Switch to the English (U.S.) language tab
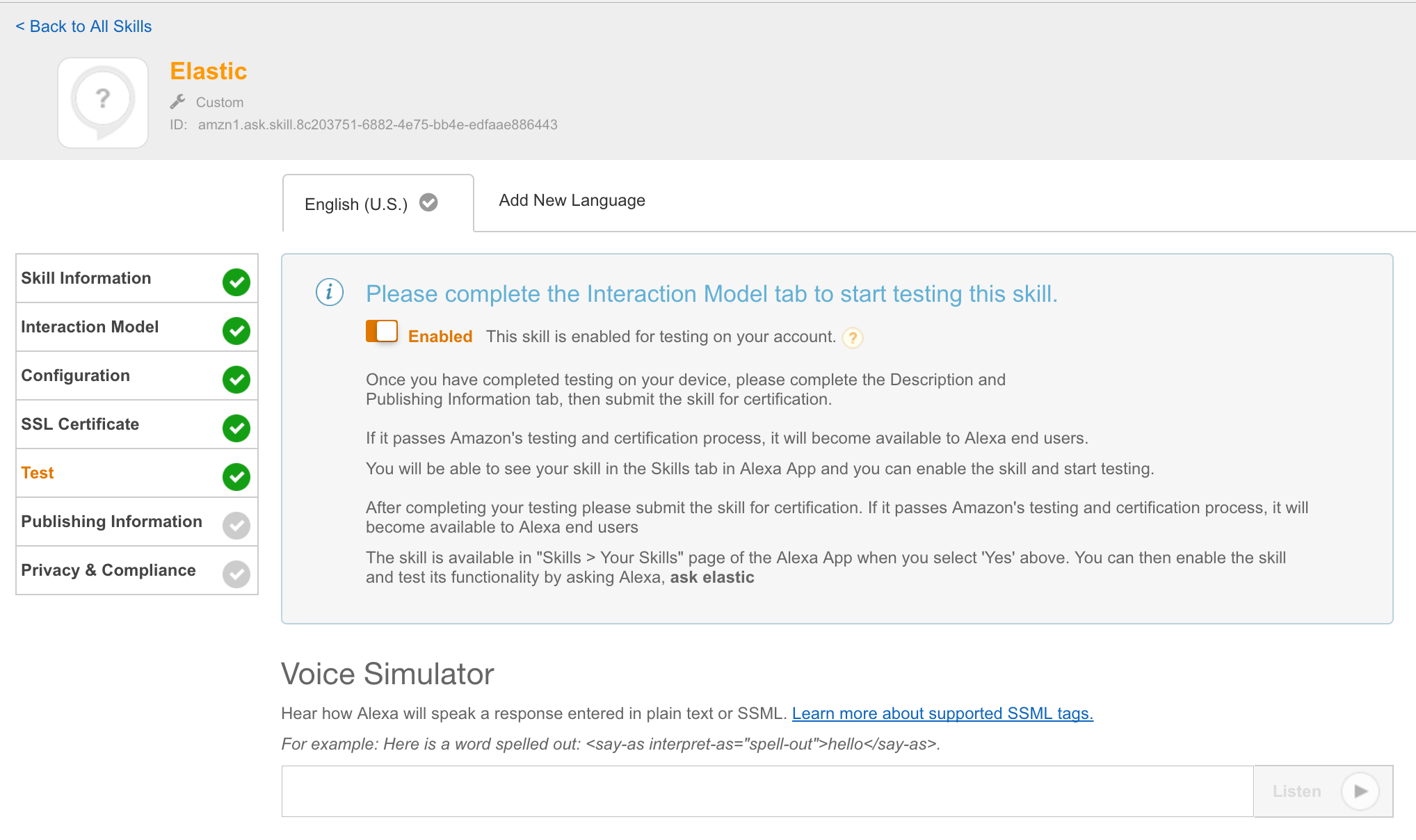This screenshot has width=1416, height=840. [356, 204]
